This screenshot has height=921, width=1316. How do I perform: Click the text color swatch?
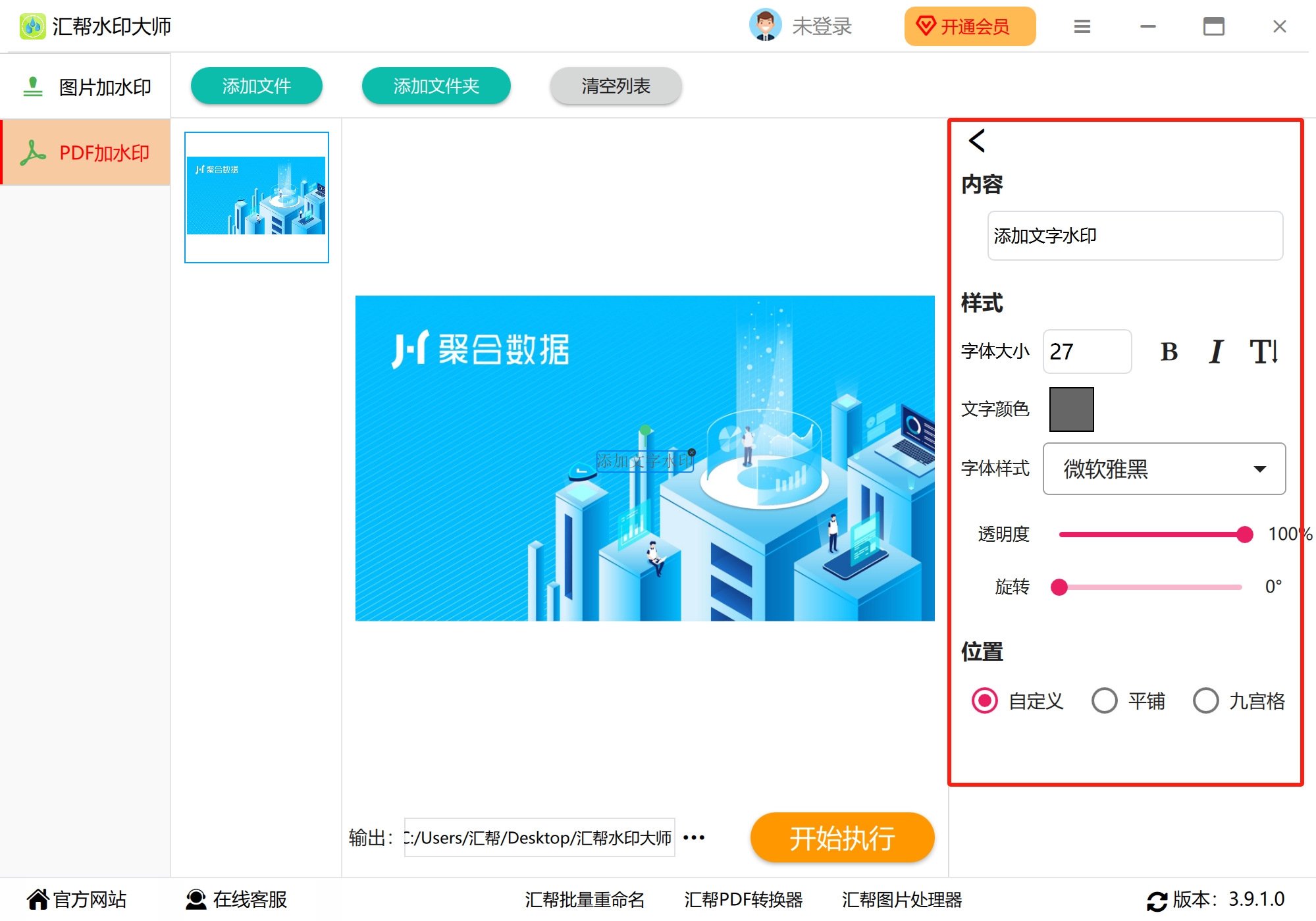(1071, 409)
